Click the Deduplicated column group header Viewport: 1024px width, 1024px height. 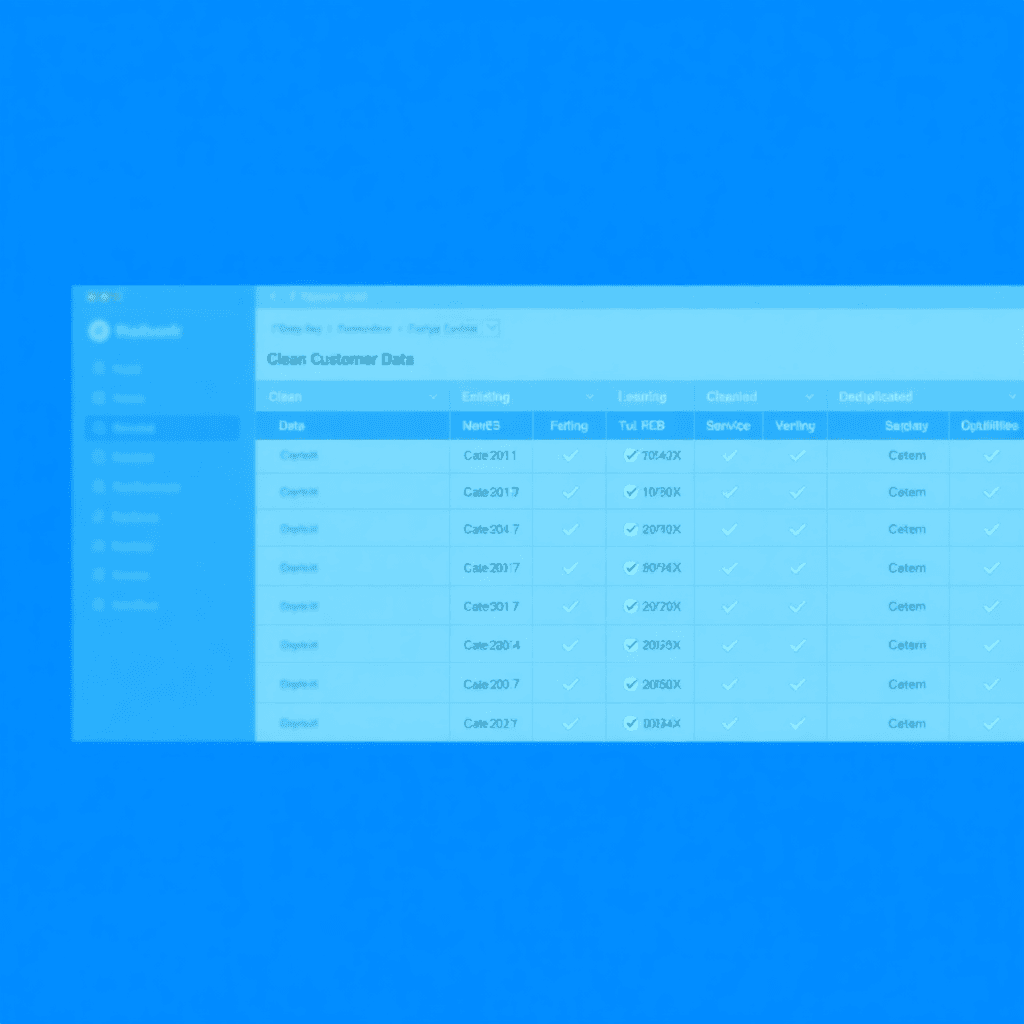click(875, 397)
